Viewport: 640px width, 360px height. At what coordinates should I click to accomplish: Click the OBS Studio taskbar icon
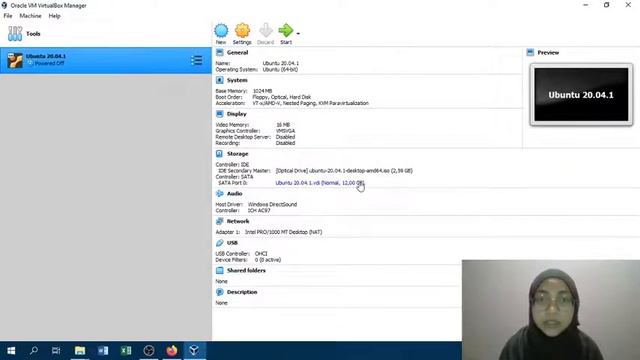coord(149,351)
